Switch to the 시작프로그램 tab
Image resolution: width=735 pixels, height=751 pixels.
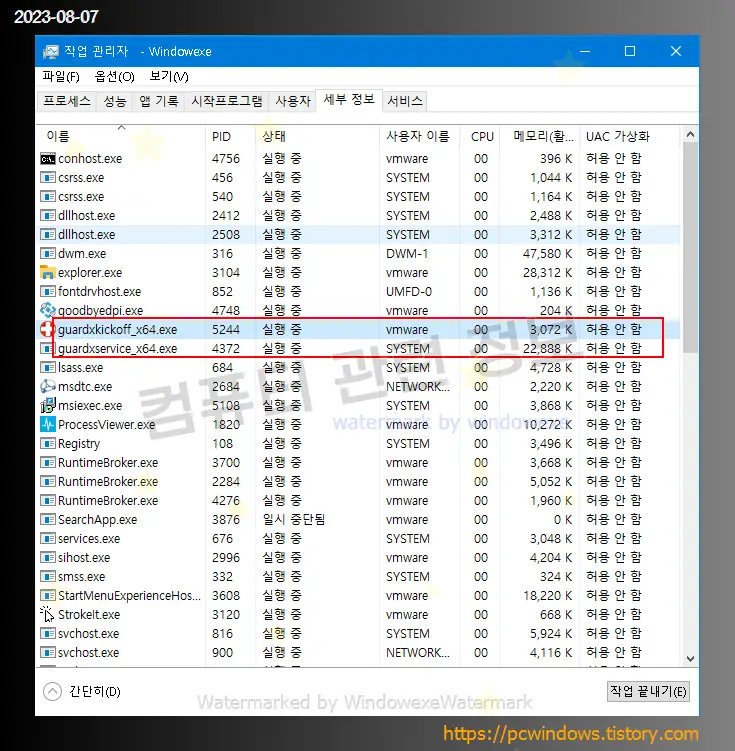click(x=226, y=101)
